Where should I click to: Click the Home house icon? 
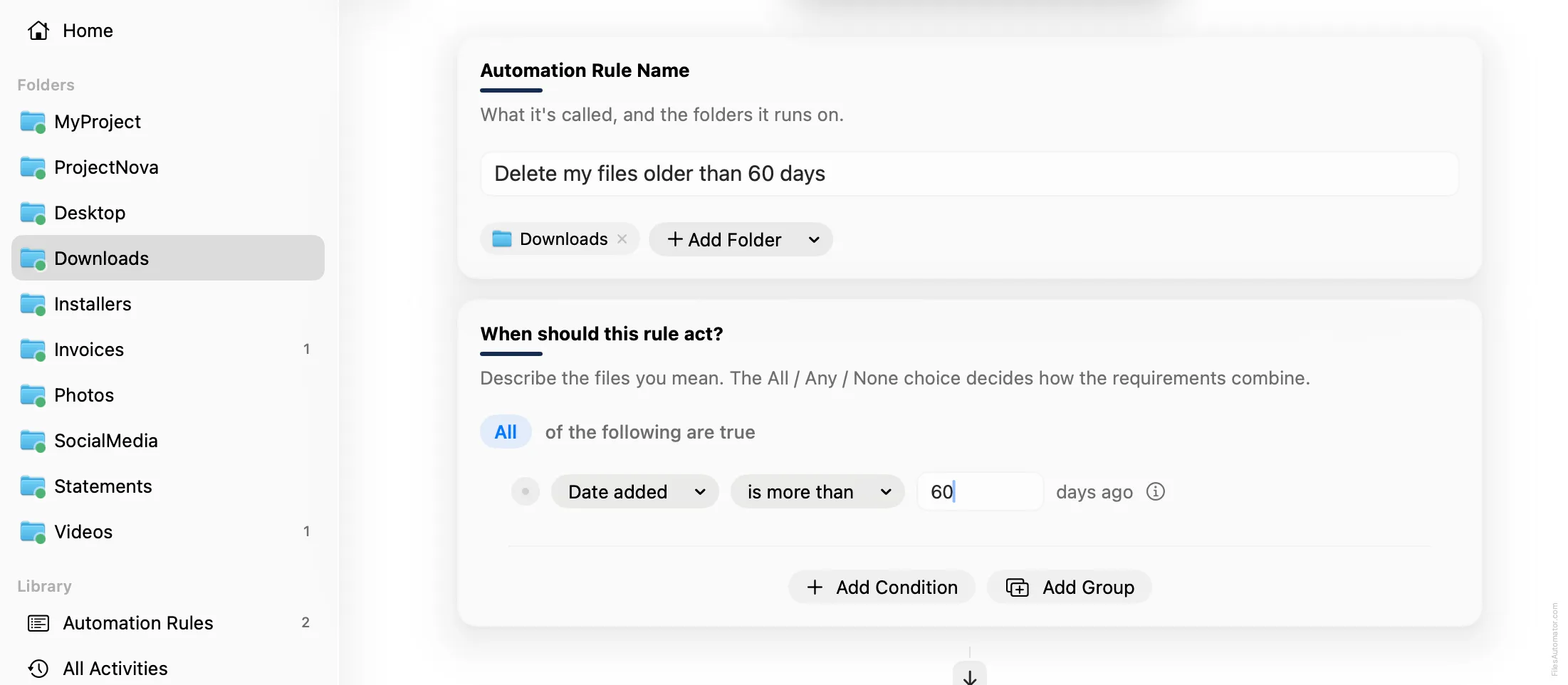click(38, 31)
